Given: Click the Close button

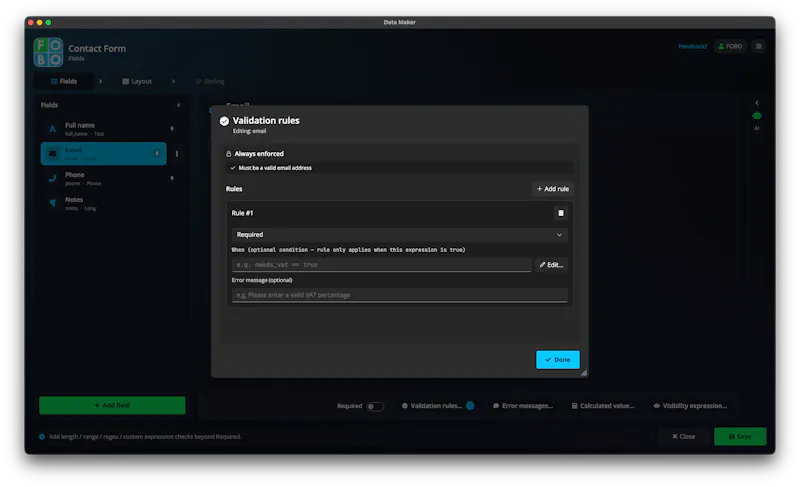Looking at the screenshot, I should pos(684,437).
